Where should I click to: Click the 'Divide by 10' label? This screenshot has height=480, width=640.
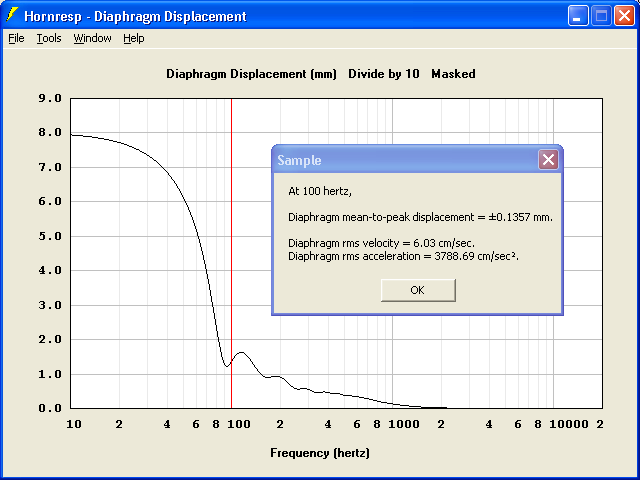point(384,74)
